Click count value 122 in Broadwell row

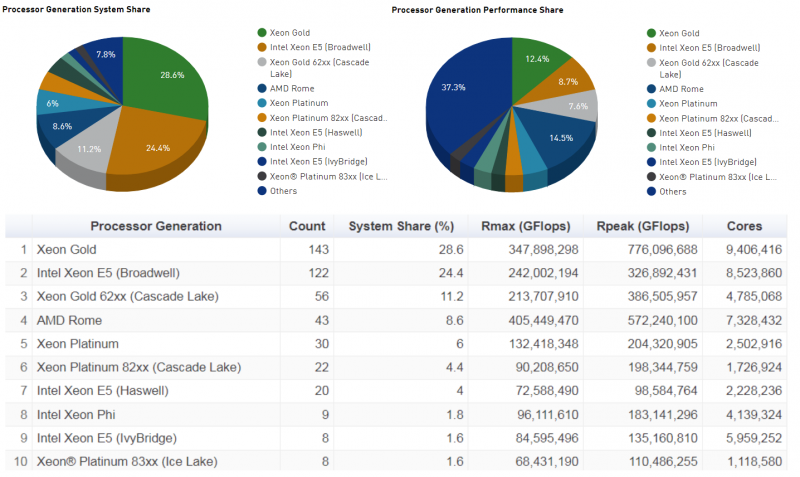318,273
